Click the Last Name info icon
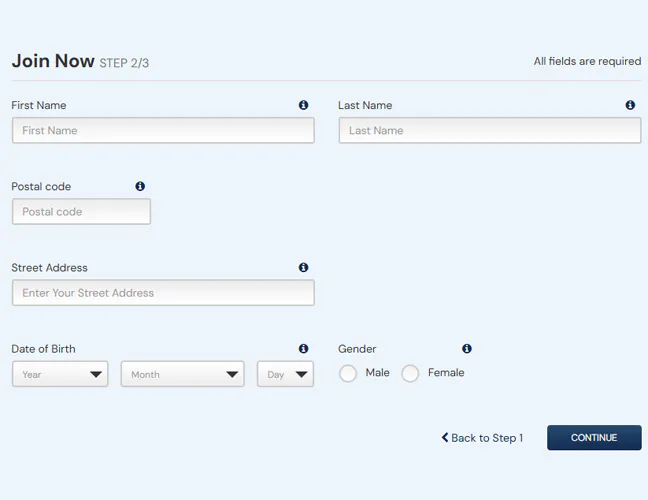The height and width of the screenshot is (500, 648). coord(630,105)
